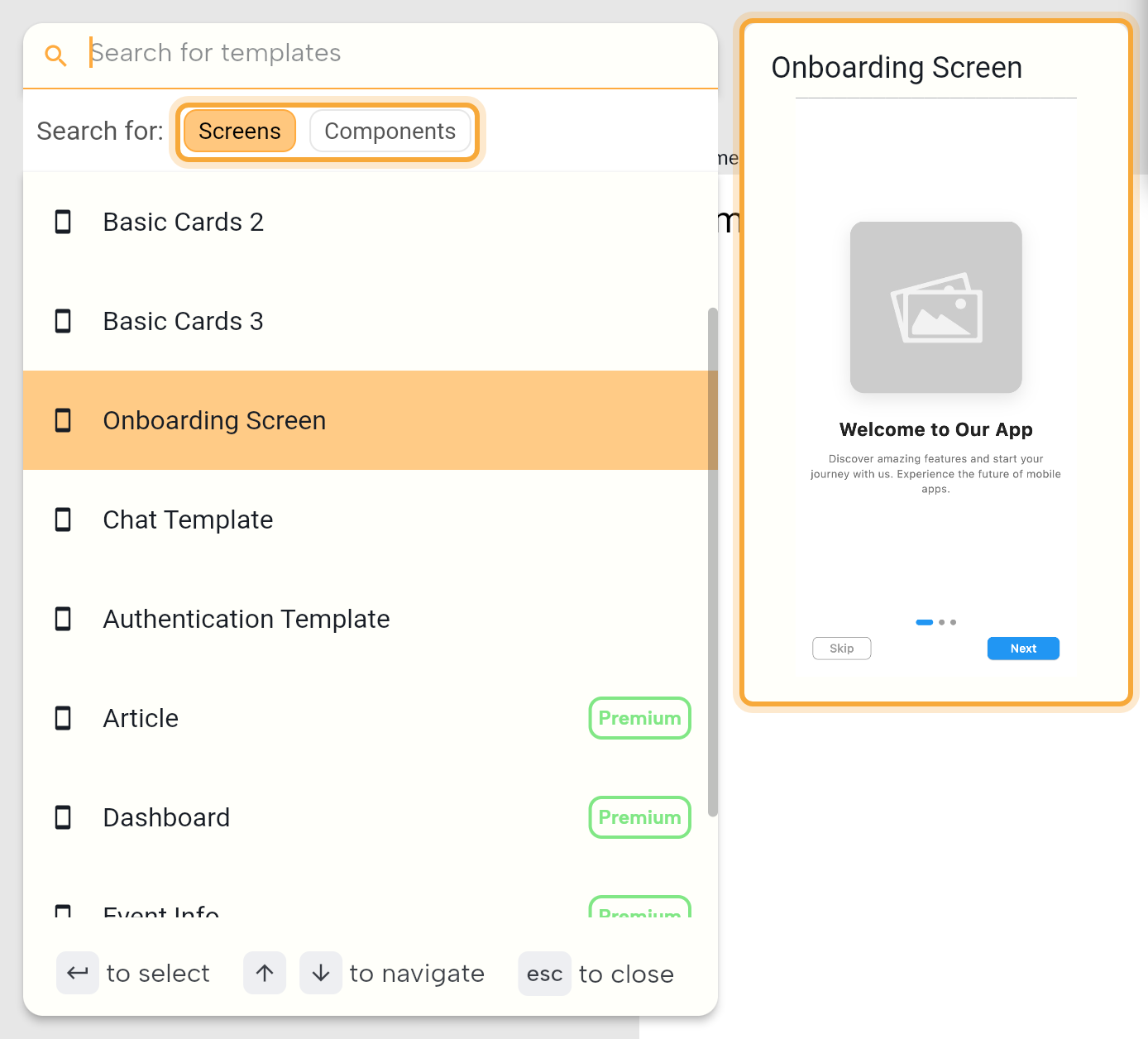The height and width of the screenshot is (1039, 1148).
Task: Click the 'to close' hint text
Action: 626,974
